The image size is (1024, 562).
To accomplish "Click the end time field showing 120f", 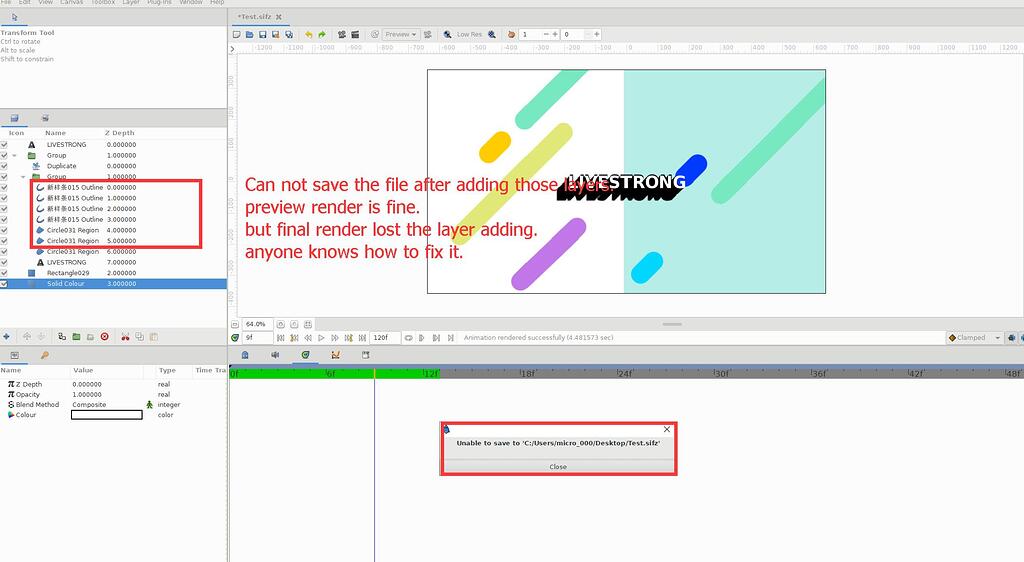I will pos(385,338).
